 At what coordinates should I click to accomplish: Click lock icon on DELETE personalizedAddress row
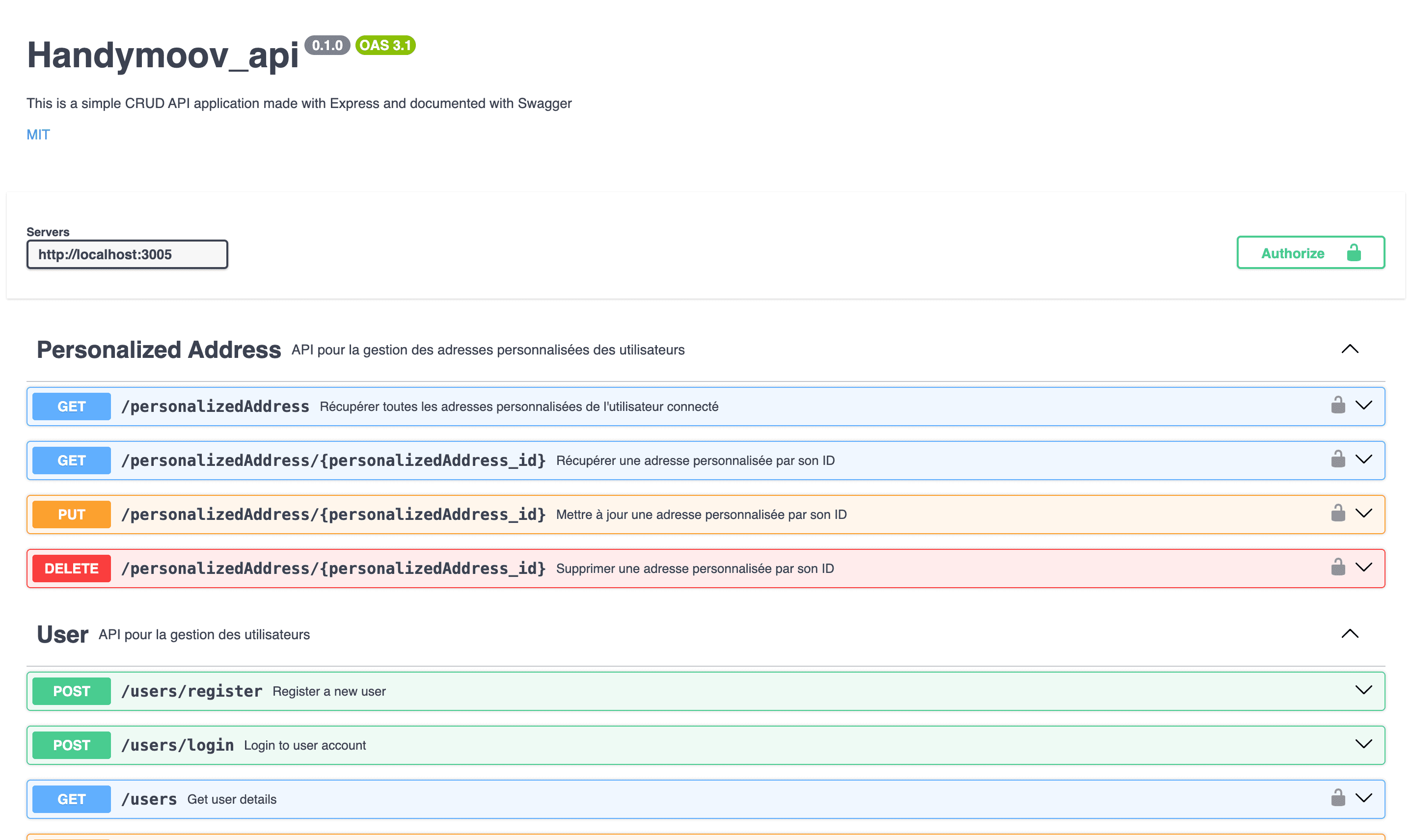tap(1338, 567)
